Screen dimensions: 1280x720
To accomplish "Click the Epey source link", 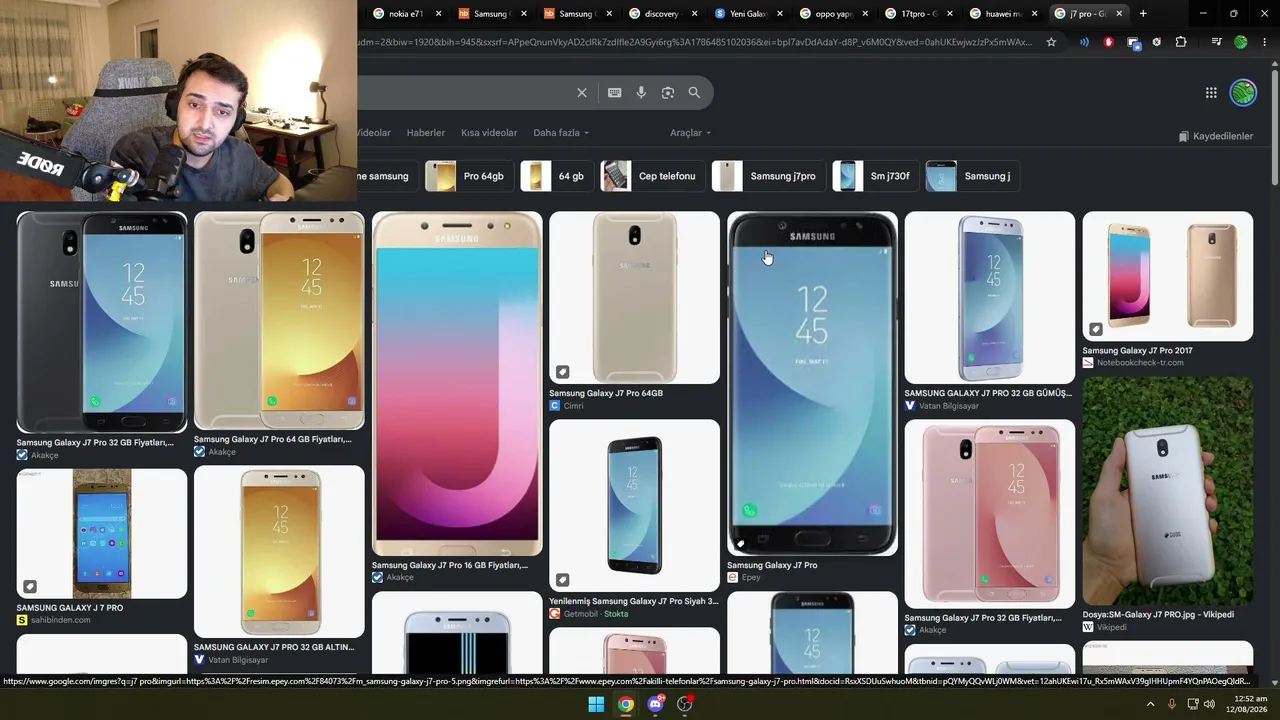I will coord(744,577).
